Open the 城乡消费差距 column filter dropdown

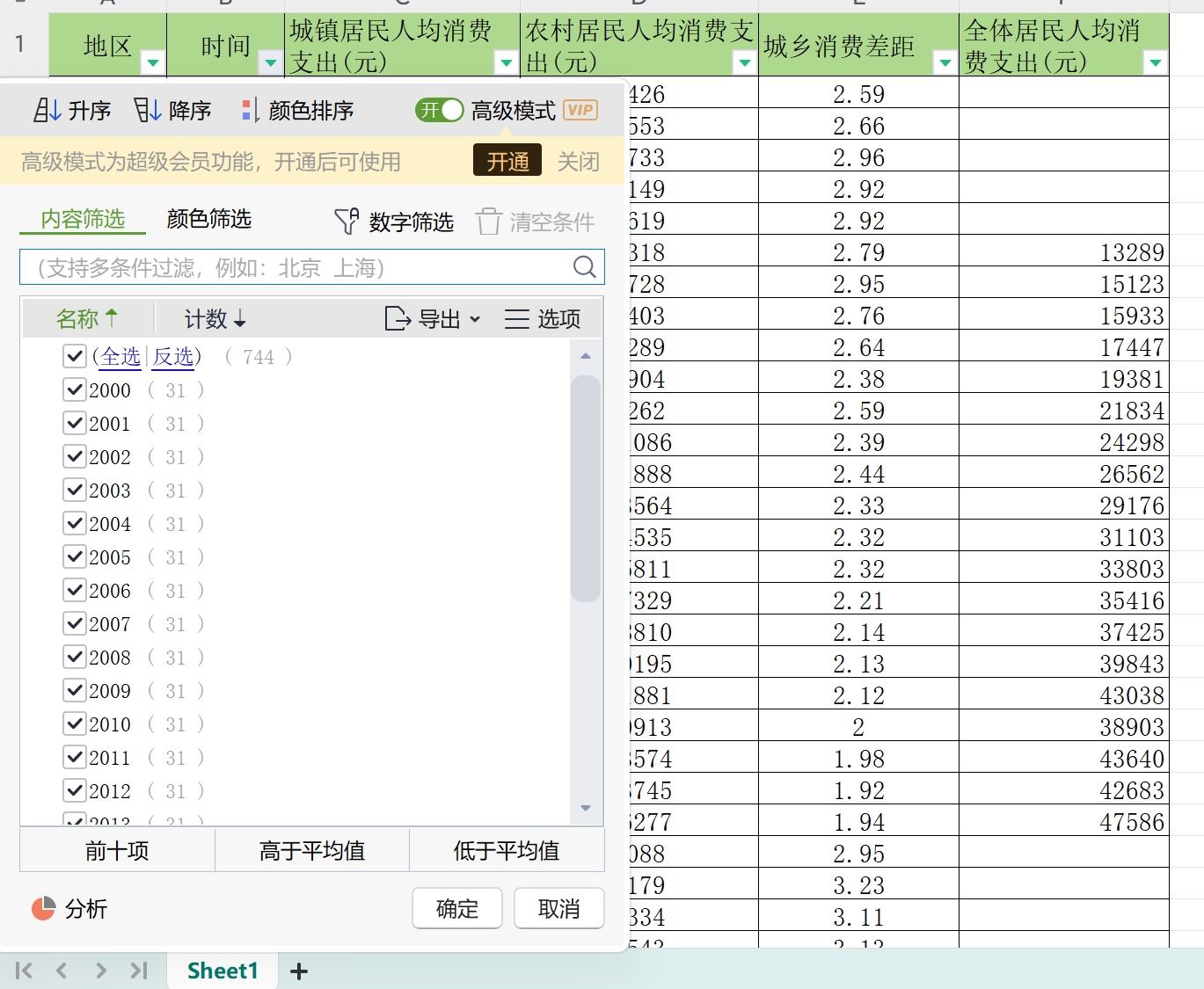(x=945, y=62)
